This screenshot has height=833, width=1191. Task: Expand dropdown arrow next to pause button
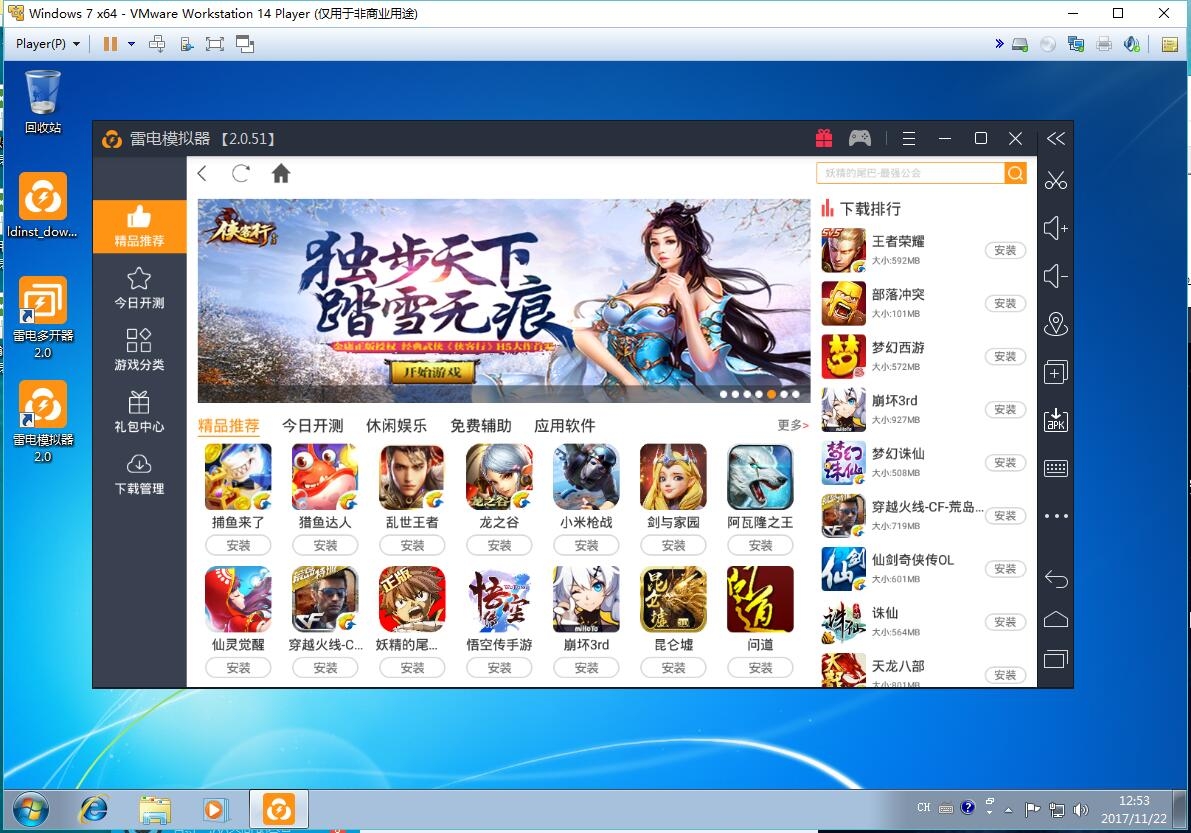(131, 44)
